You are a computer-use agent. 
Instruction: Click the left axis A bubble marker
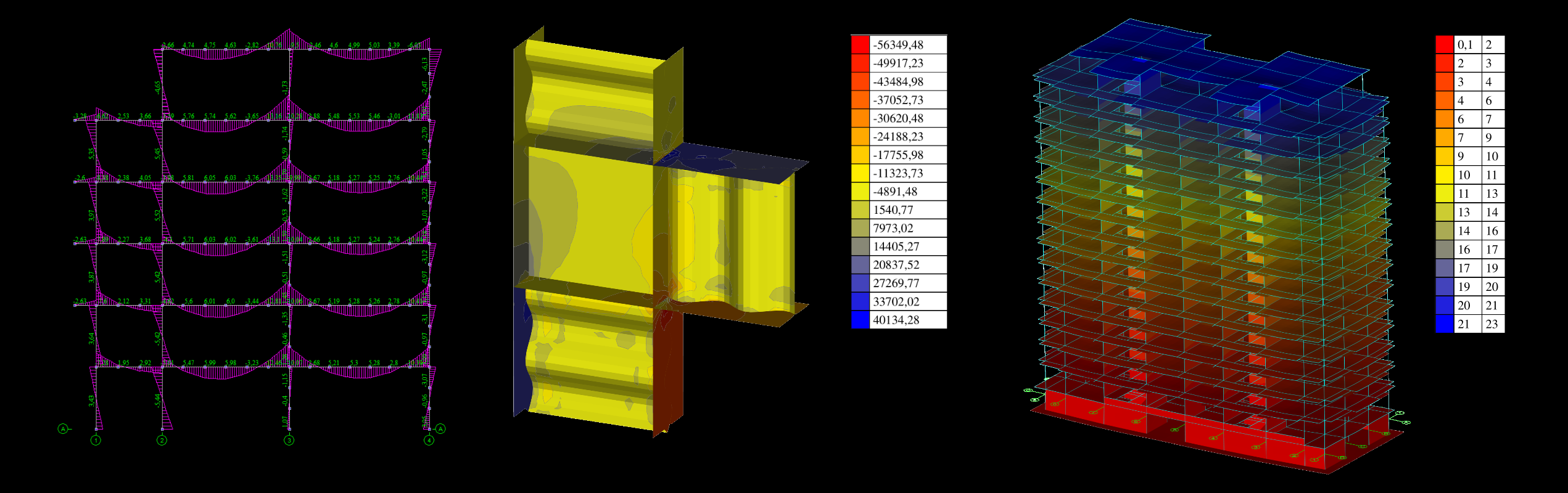pyautogui.click(x=63, y=429)
